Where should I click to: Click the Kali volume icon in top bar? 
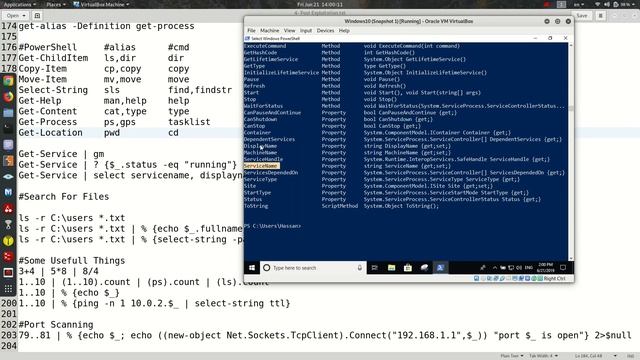[x=607, y=4]
